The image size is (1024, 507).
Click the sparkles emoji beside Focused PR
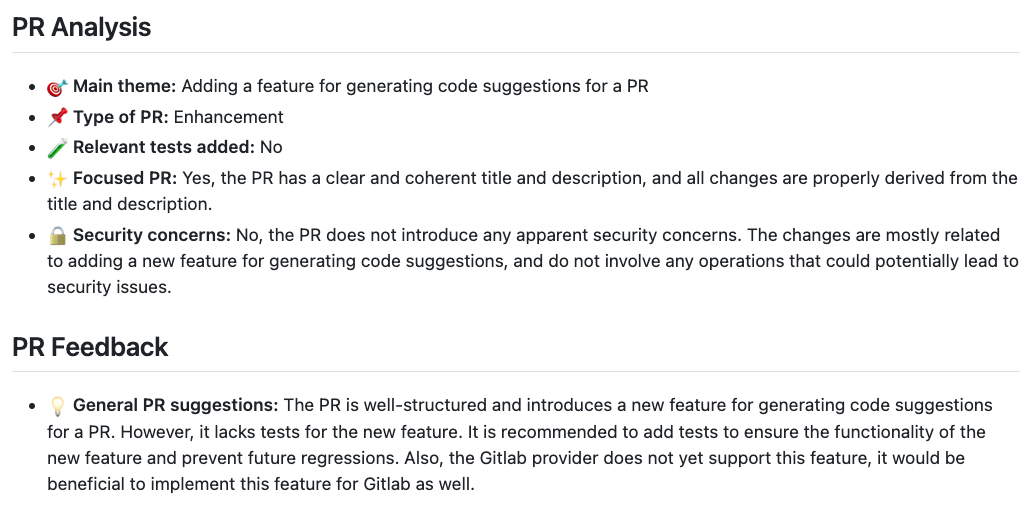(57, 178)
